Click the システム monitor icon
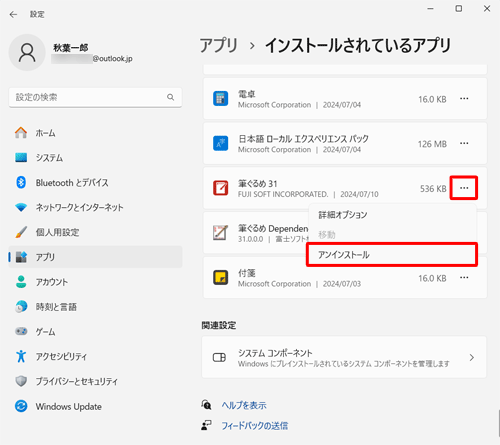Viewport: 500px width, 445px height. [21, 158]
